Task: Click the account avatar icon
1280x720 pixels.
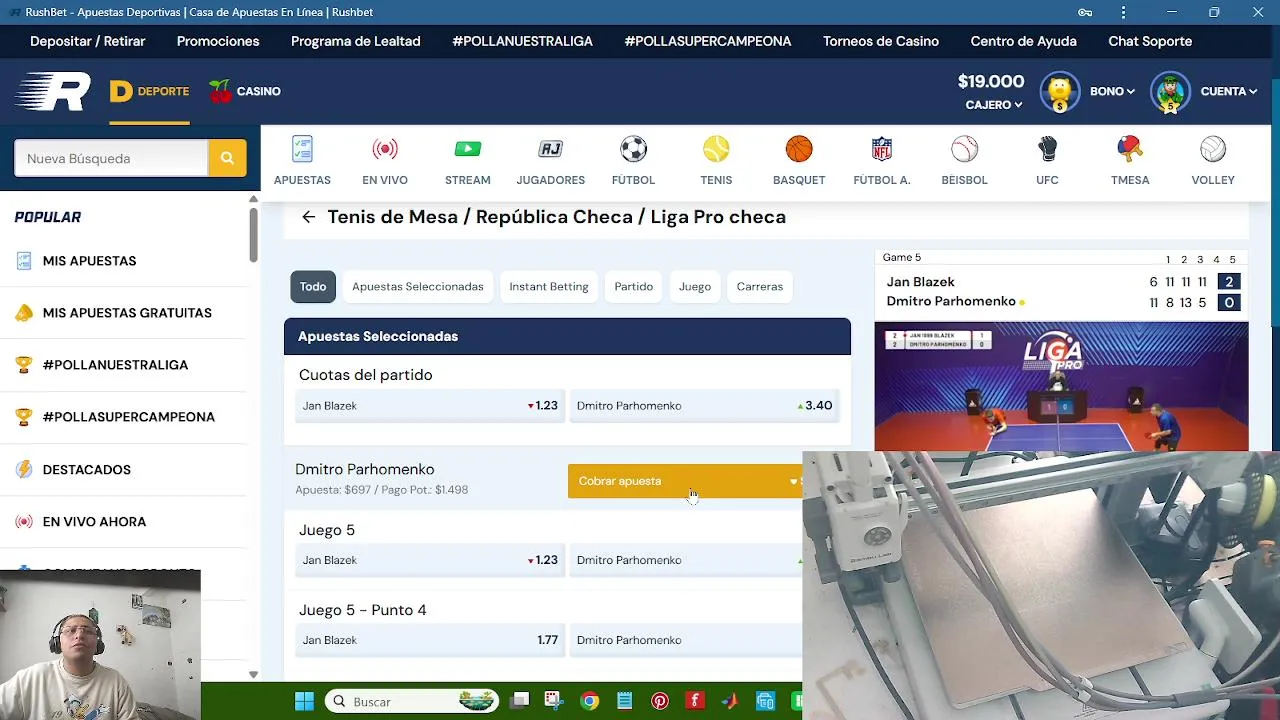Action: 1170,92
